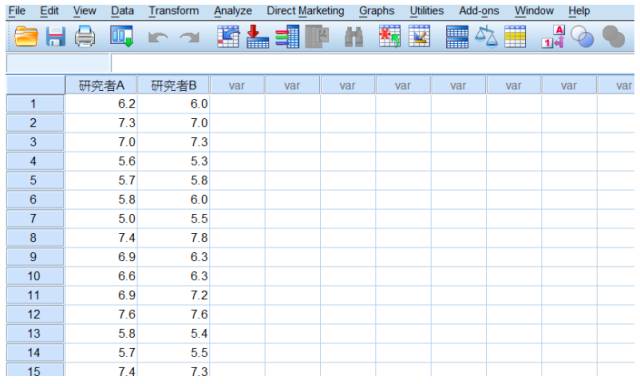
Task: Open the Add-ons menu
Action: click(x=479, y=11)
